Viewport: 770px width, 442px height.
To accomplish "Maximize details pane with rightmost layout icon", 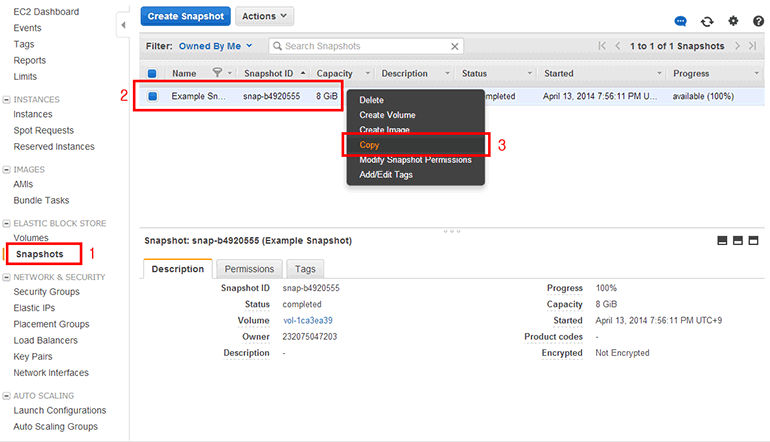I will click(x=754, y=241).
